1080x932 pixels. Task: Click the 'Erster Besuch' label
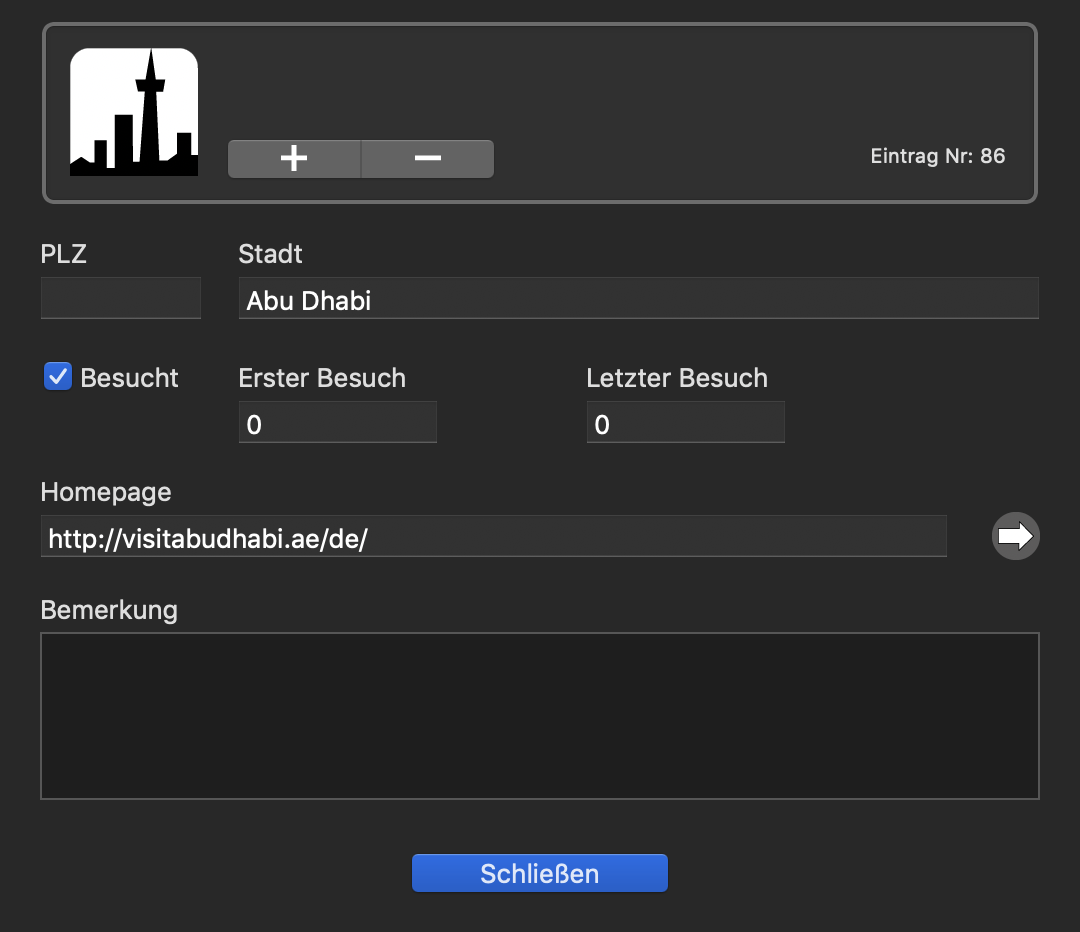pyautogui.click(x=322, y=378)
